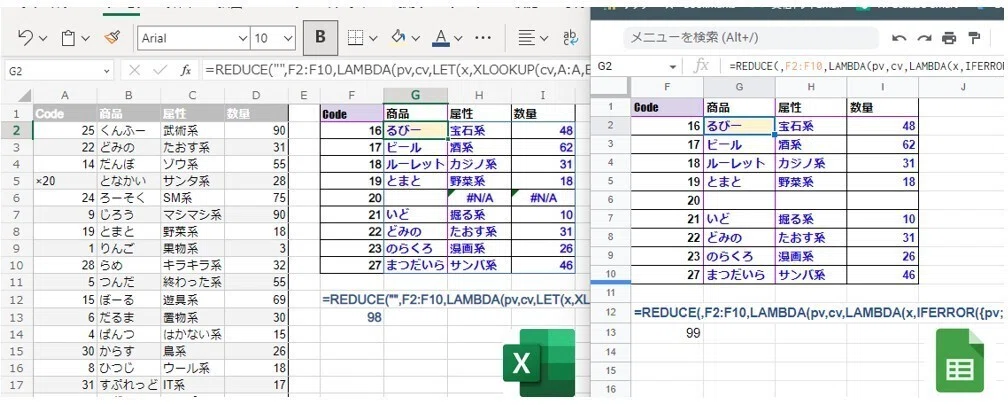Click the REDUCE formula text in Sheets row 12
The width and height of the screenshot is (1008, 405).
pos(819,312)
